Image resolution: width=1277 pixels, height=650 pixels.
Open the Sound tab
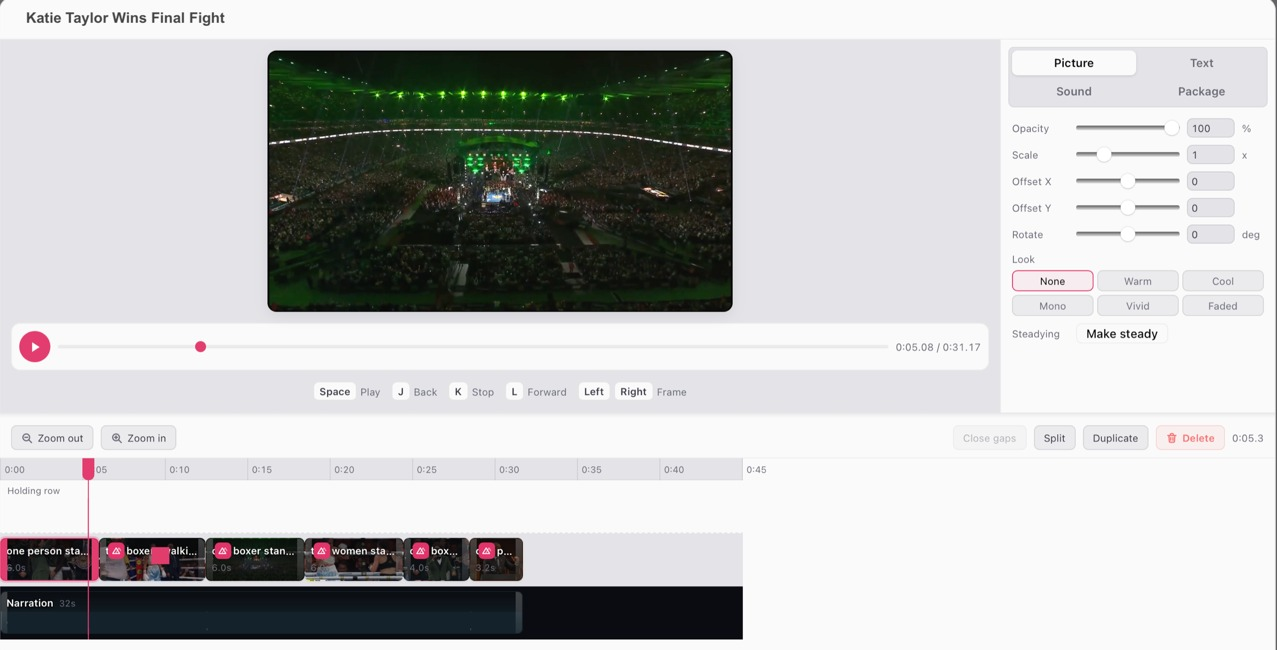[x=1074, y=91]
